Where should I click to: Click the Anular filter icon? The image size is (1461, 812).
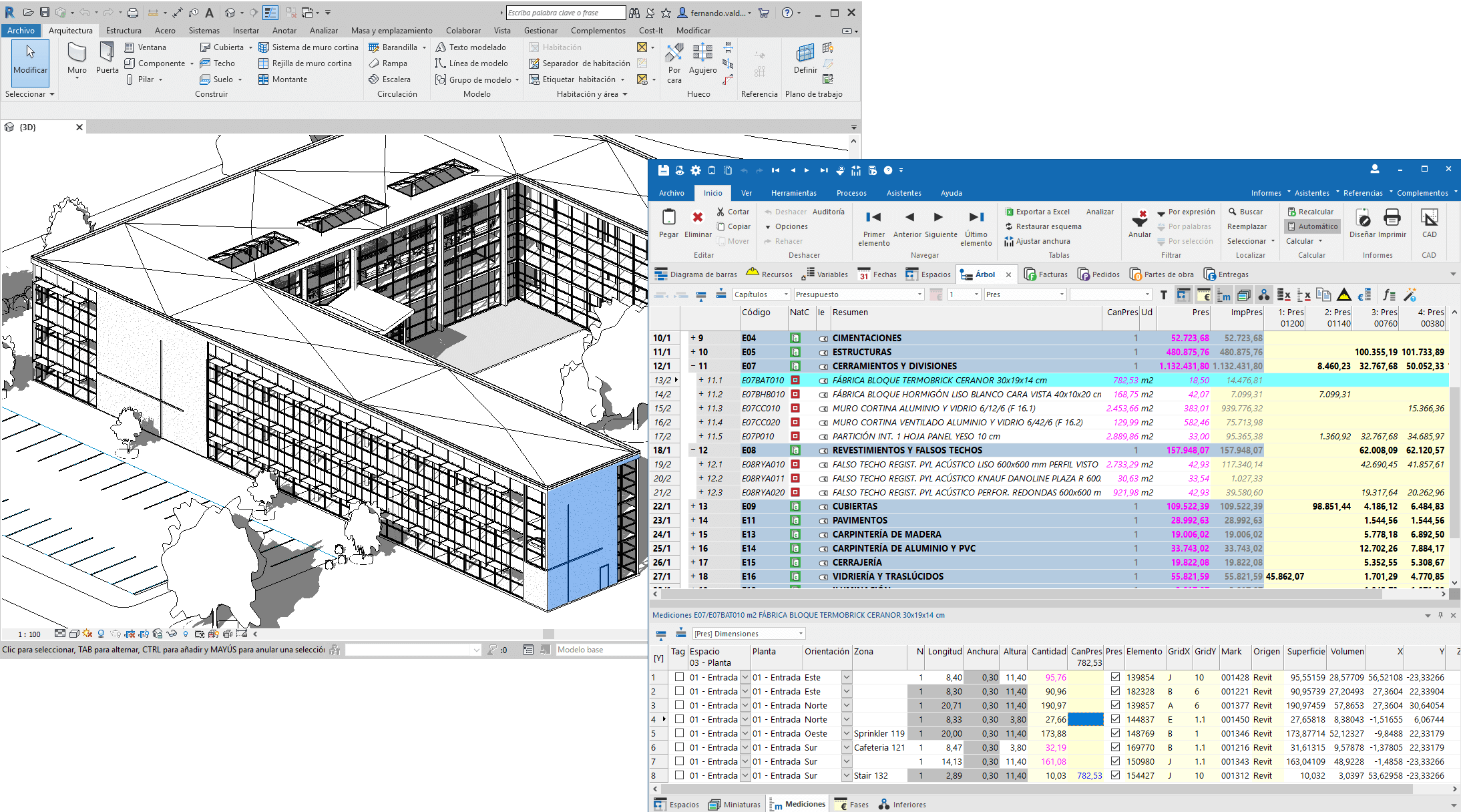[x=1139, y=219]
